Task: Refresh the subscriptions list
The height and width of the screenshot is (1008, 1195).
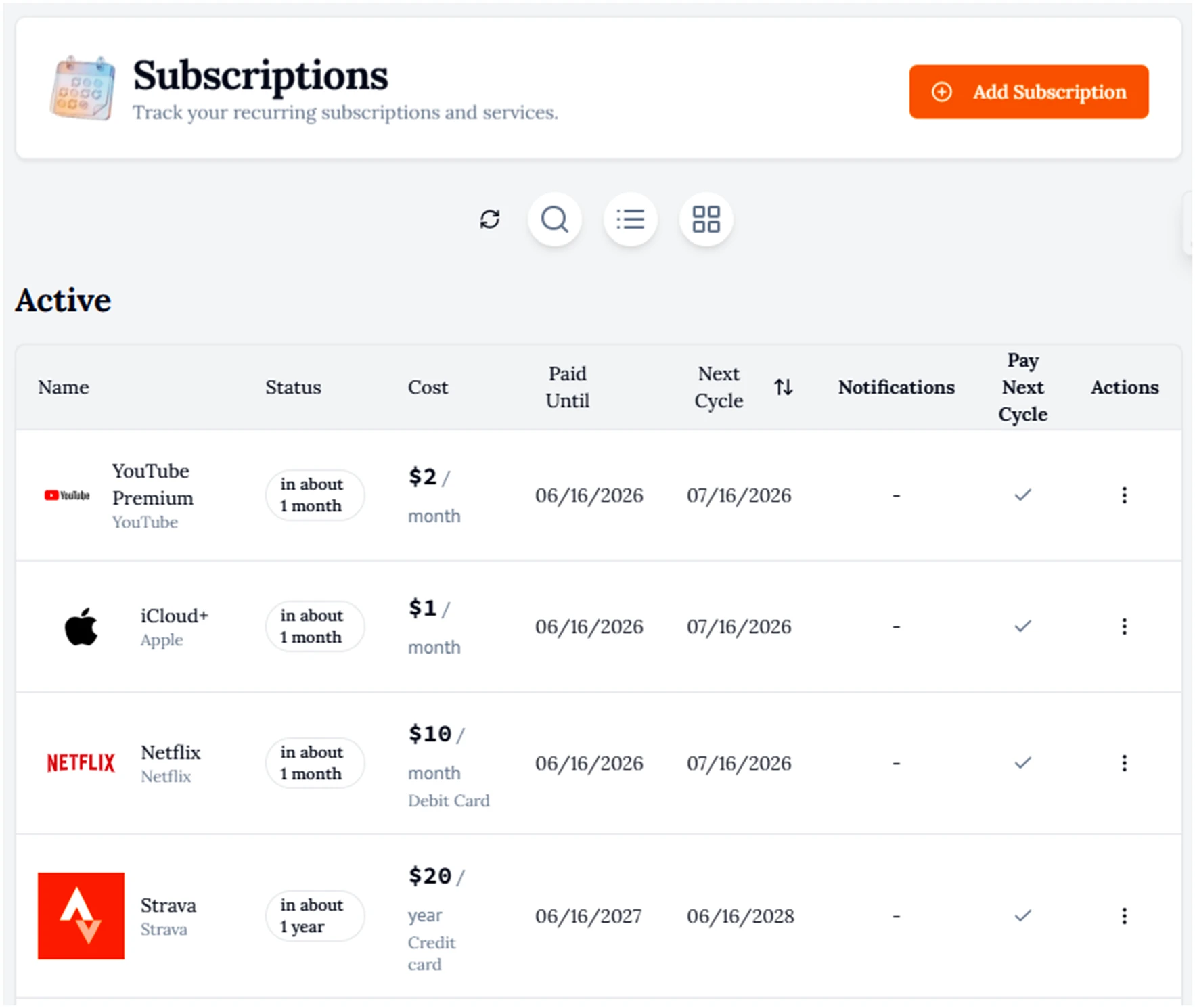Action: click(490, 219)
